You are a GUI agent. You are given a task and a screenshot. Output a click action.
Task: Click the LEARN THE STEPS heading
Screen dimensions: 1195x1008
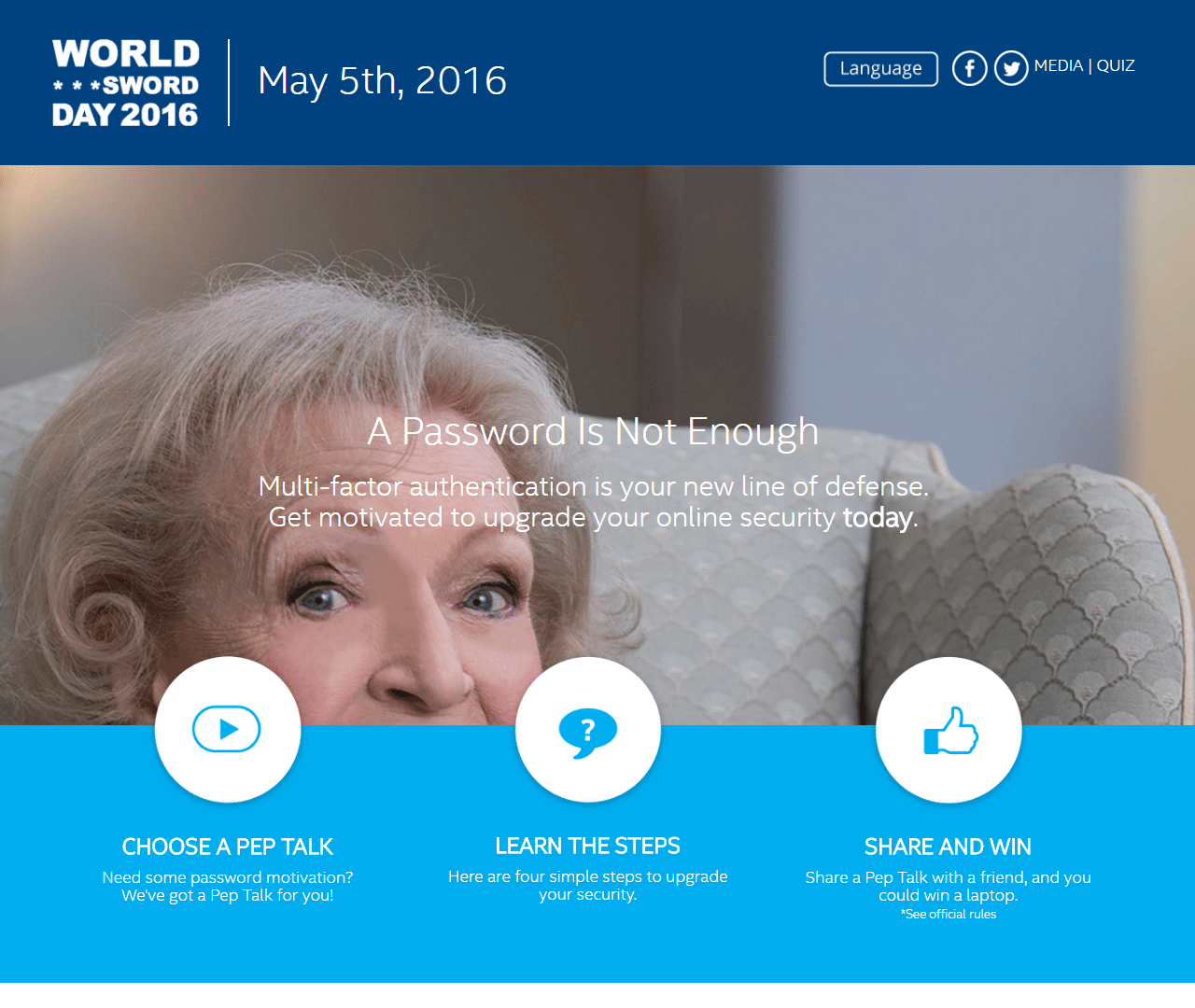click(588, 846)
